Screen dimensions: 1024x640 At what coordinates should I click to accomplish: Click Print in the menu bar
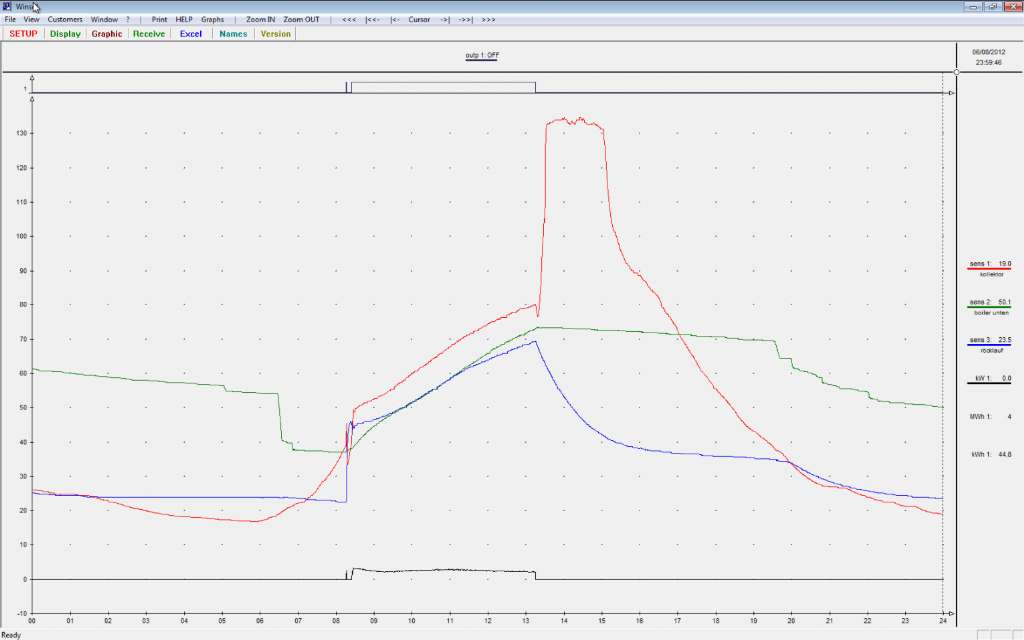pyautogui.click(x=159, y=20)
